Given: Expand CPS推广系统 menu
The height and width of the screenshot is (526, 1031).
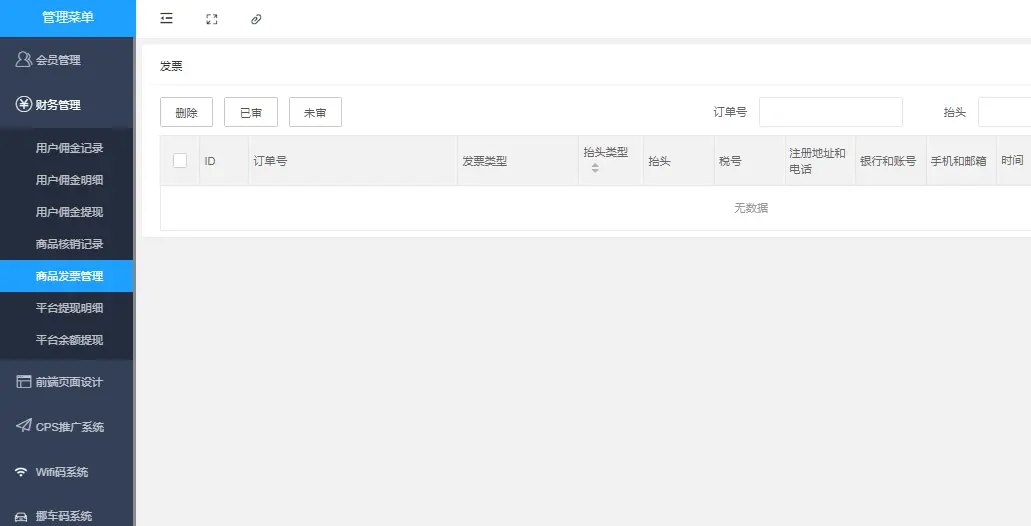Looking at the screenshot, I should [66, 427].
